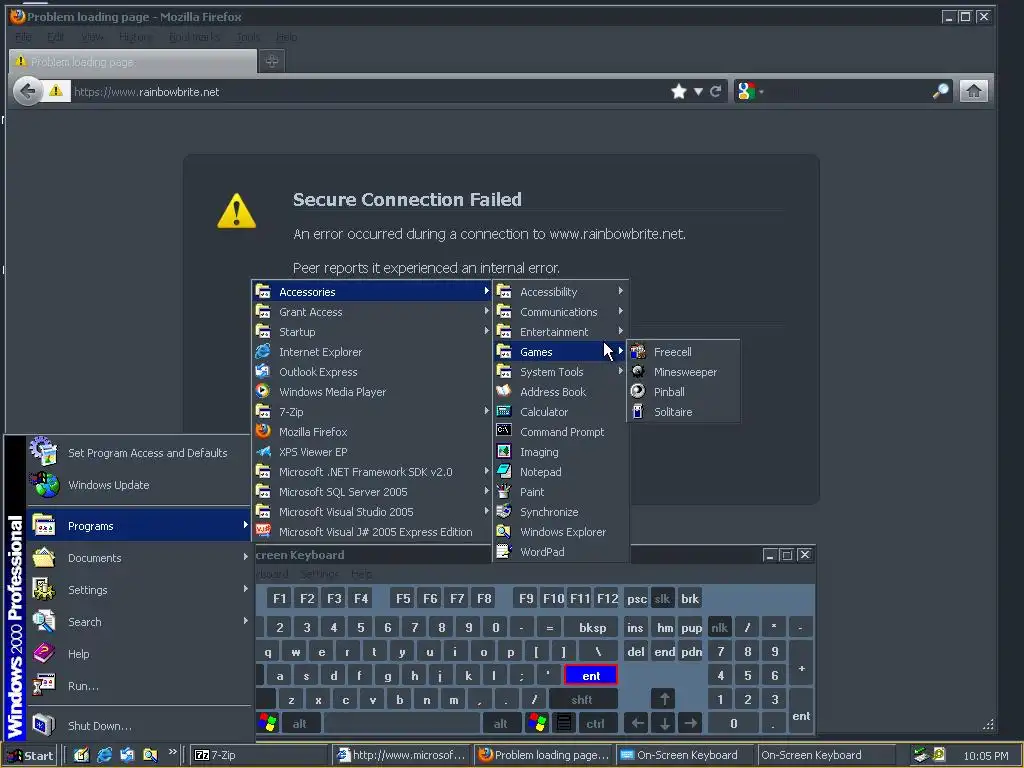Launch Microsoft Visual J# 2005 Express Edition

coord(372,532)
